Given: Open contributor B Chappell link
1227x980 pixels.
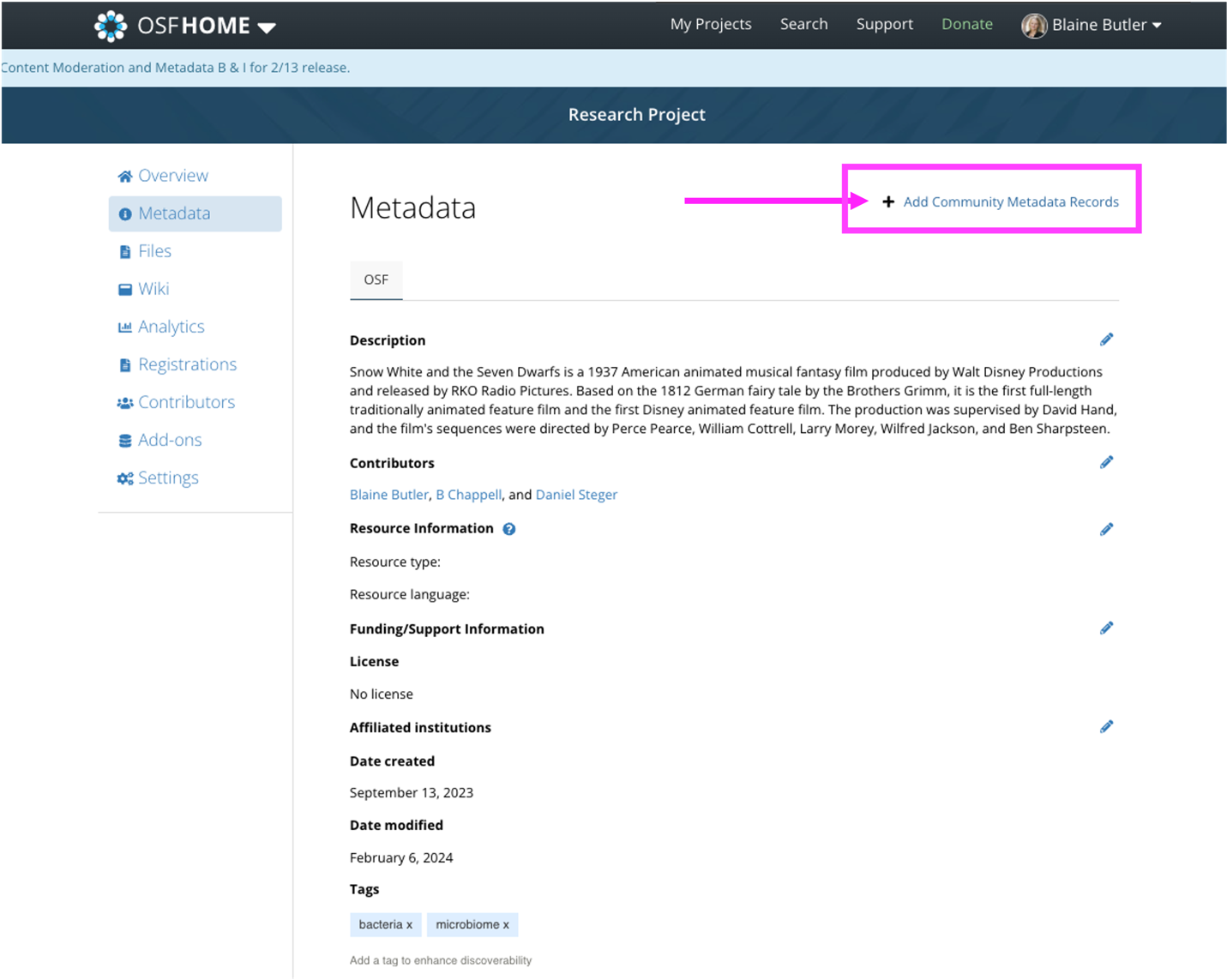Looking at the screenshot, I should pyautogui.click(x=468, y=495).
